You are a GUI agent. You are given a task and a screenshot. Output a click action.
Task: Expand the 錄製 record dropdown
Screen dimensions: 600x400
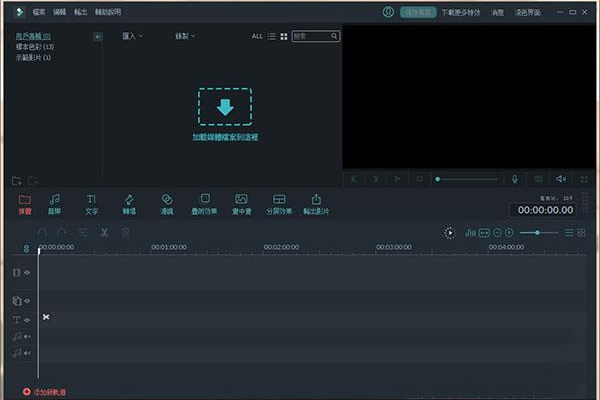(x=185, y=36)
